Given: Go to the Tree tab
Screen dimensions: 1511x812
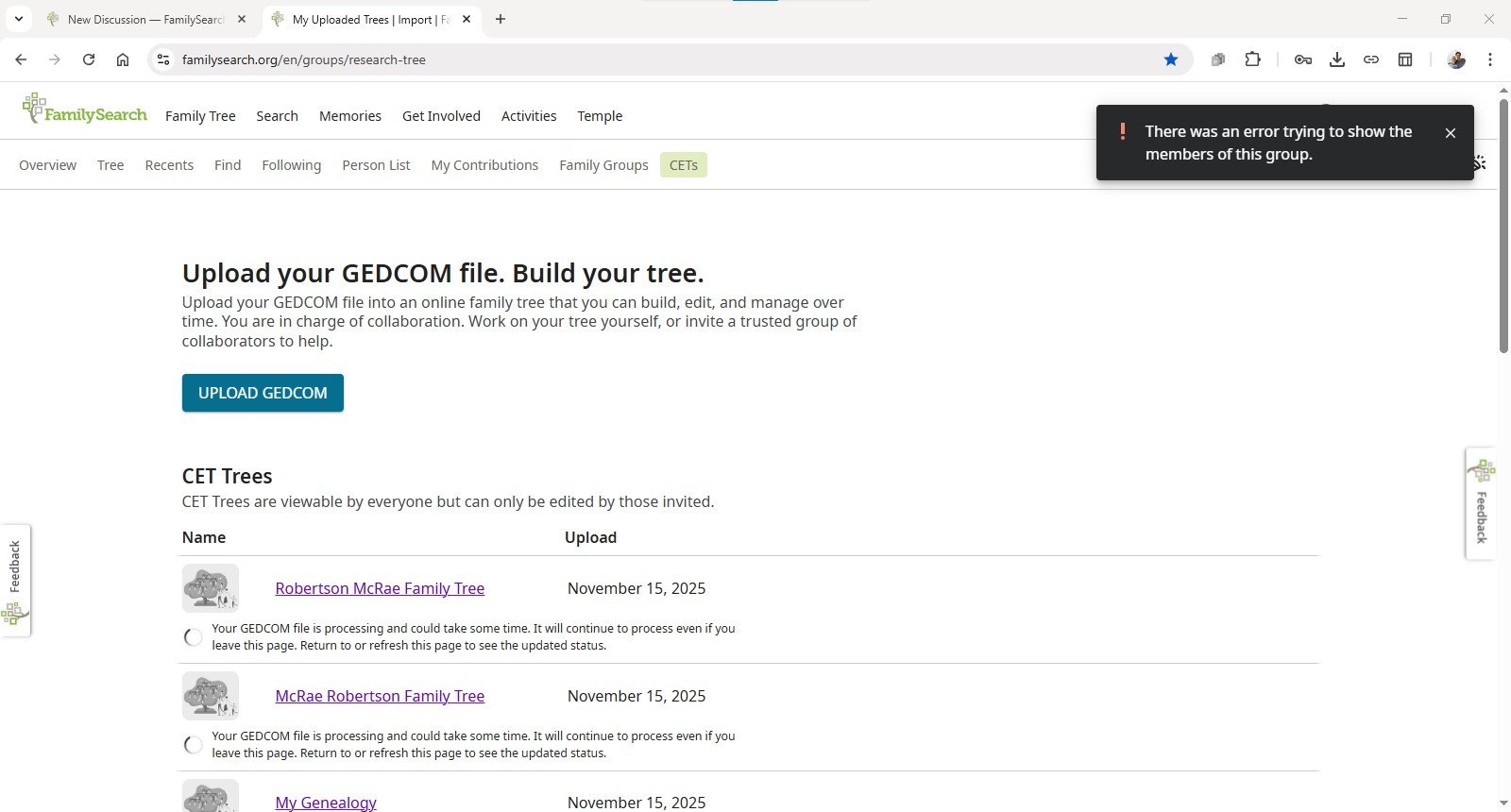Looking at the screenshot, I should pos(110,165).
